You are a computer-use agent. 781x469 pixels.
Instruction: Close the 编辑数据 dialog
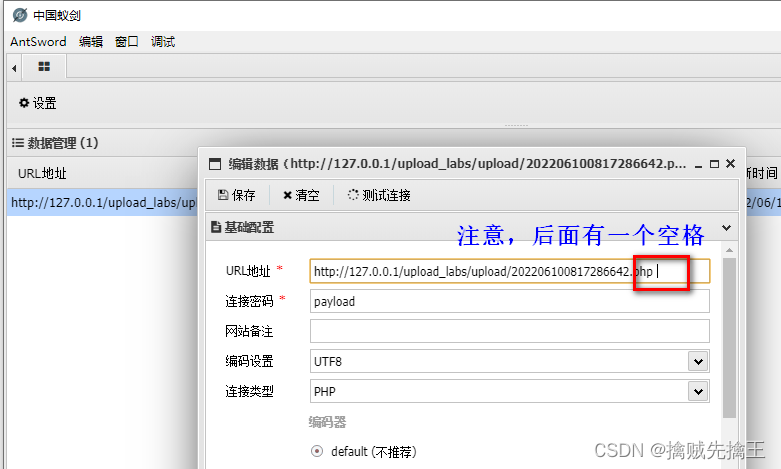(x=731, y=163)
